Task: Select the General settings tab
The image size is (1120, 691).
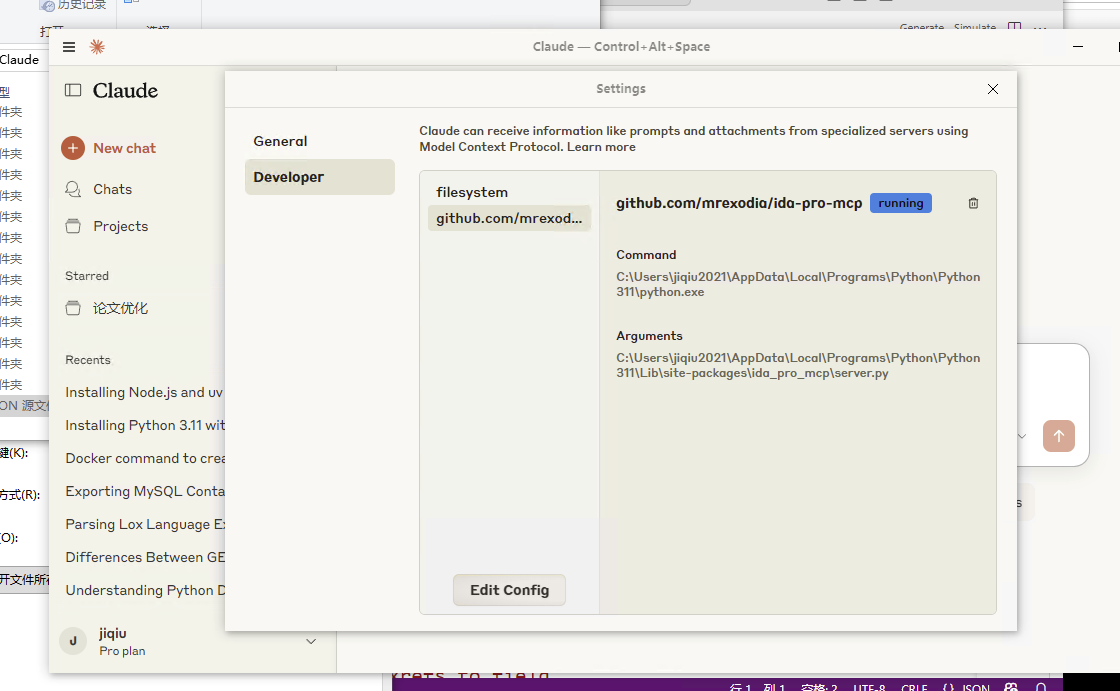Action: pos(319,141)
